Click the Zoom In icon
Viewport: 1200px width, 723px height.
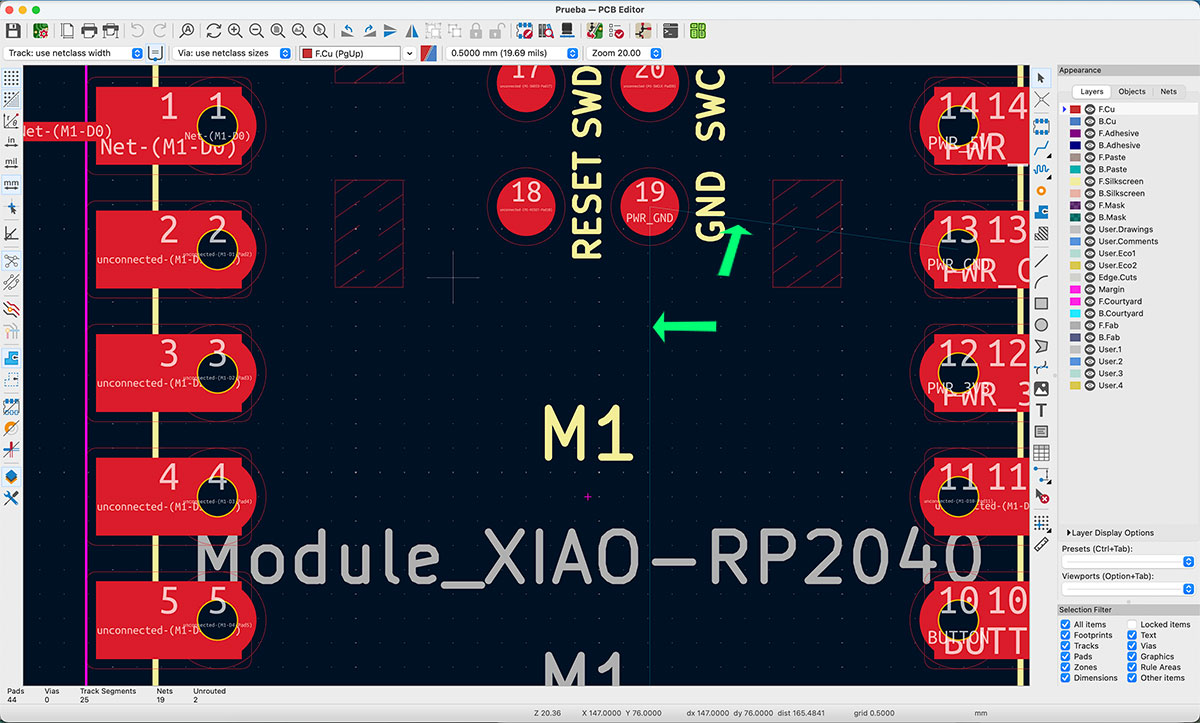[235, 31]
